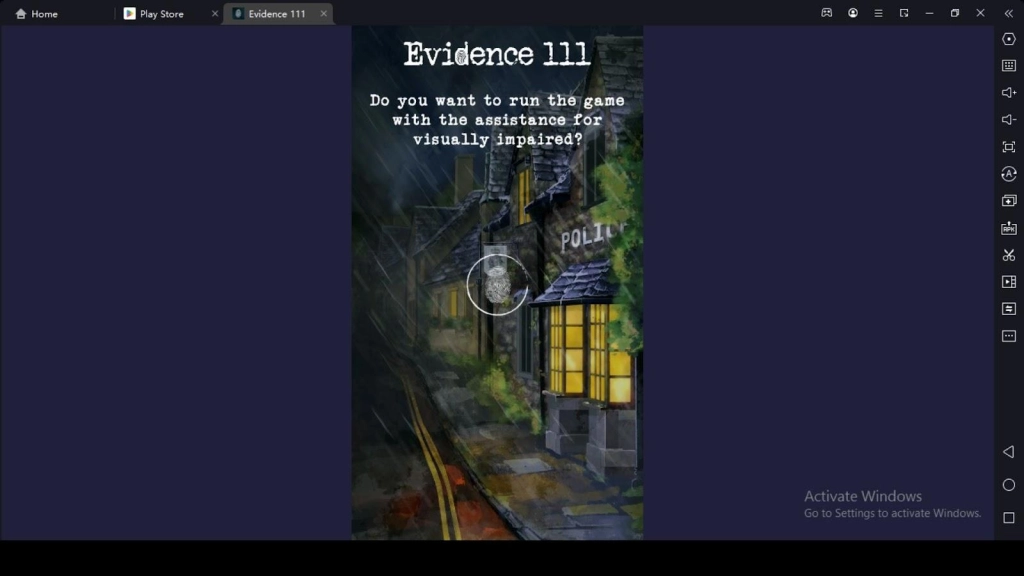Open the account profile icon in the title bar
1024x576 pixels.
click(x=852, y=13)
